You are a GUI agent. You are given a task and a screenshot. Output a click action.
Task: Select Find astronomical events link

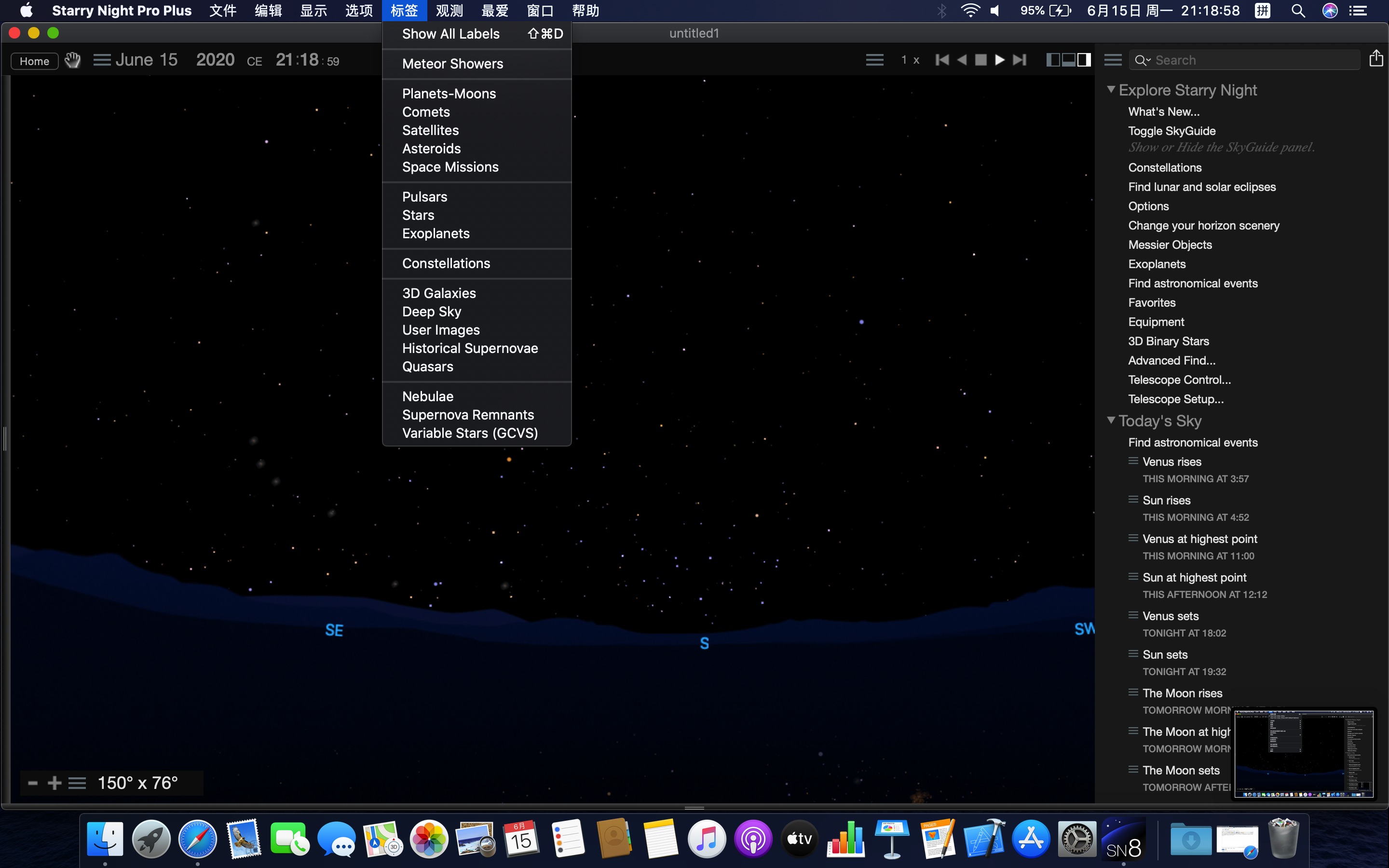point(1192,283)
